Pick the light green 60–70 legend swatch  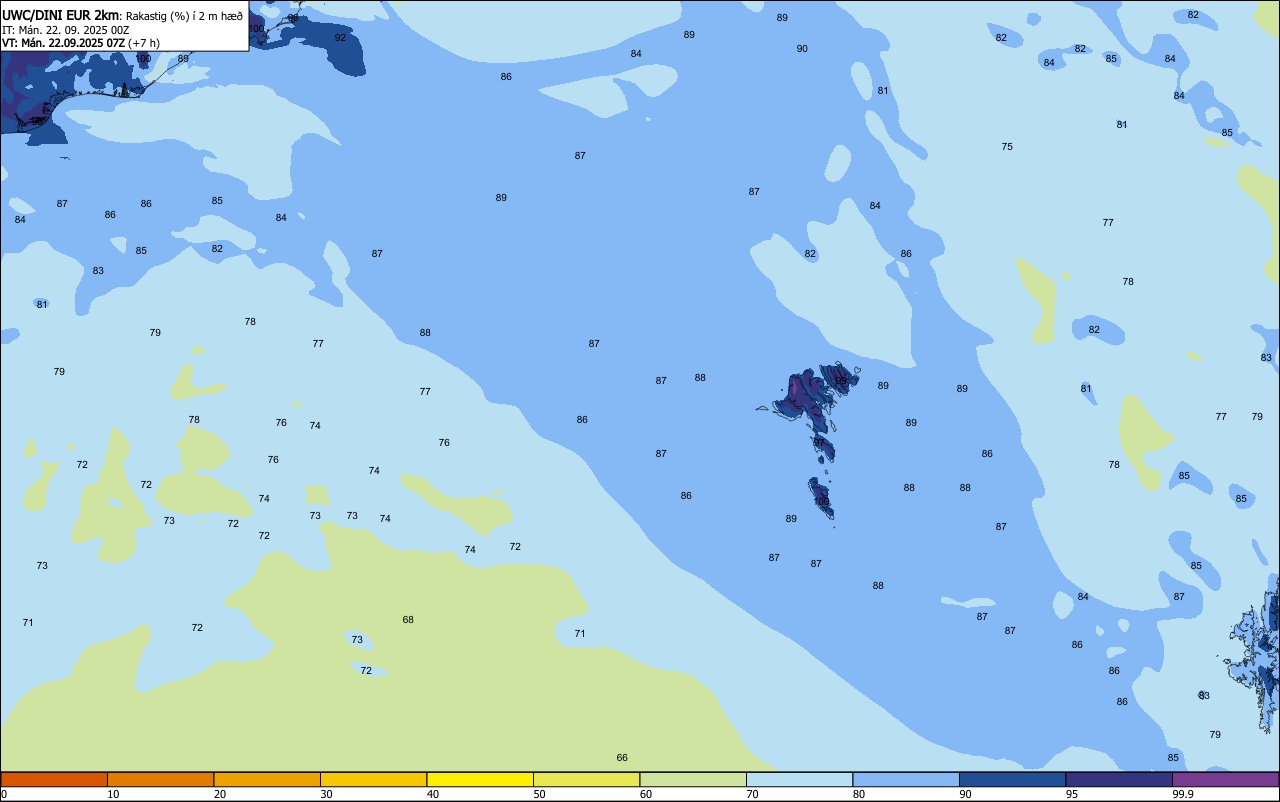693,779
